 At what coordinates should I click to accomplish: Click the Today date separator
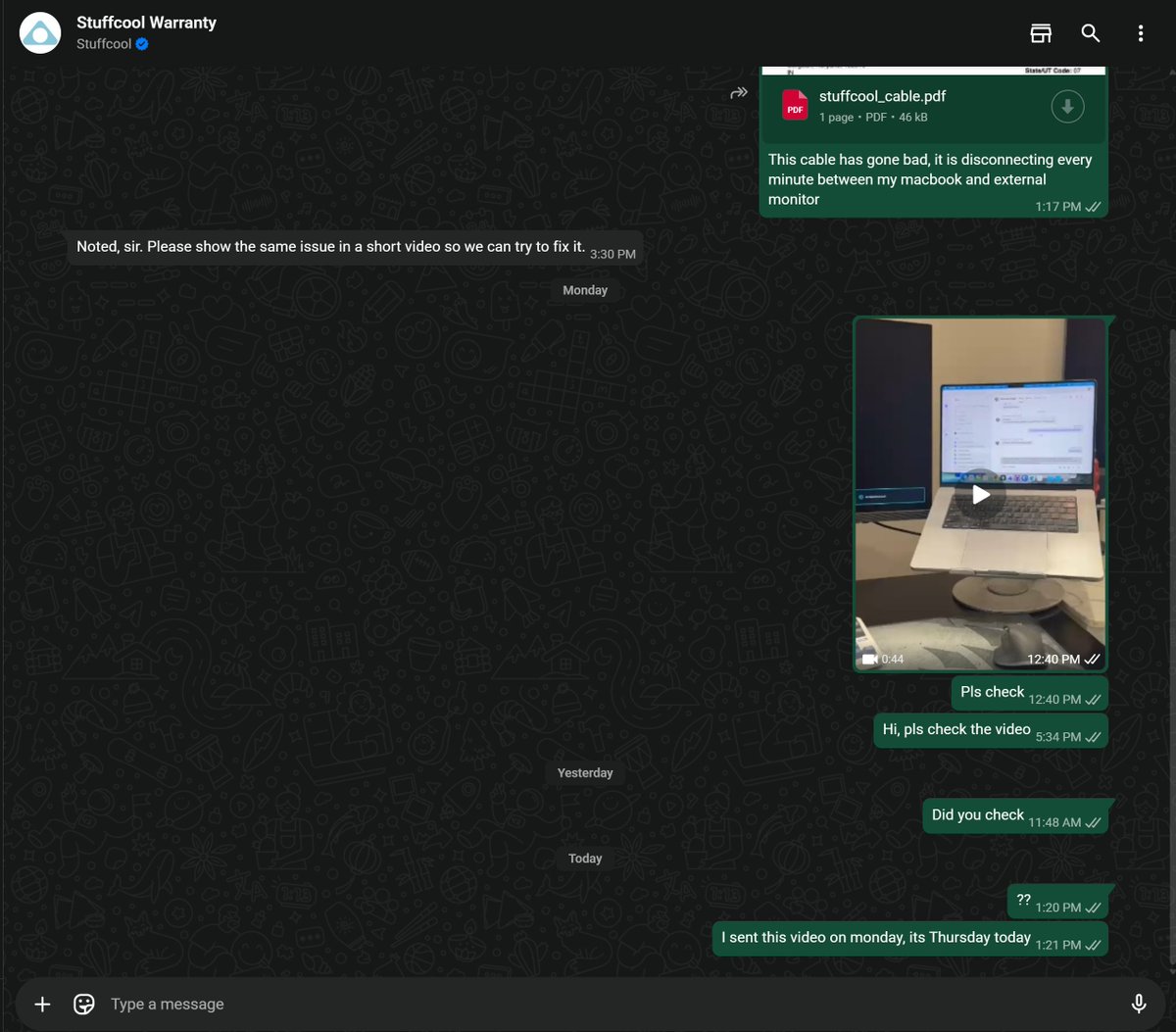pos(585,859)
